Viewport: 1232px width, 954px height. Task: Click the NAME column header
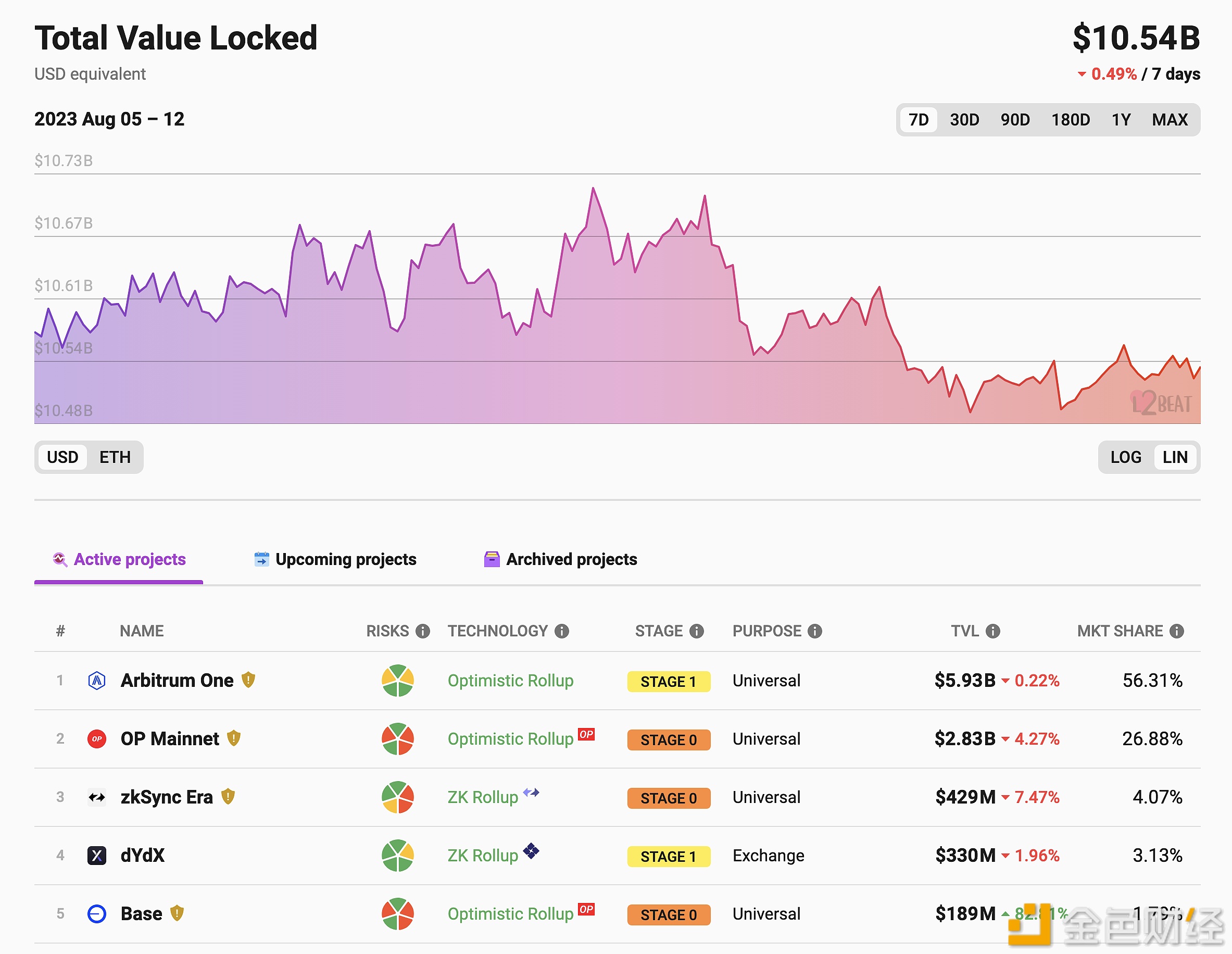click(x=142, y=631)
